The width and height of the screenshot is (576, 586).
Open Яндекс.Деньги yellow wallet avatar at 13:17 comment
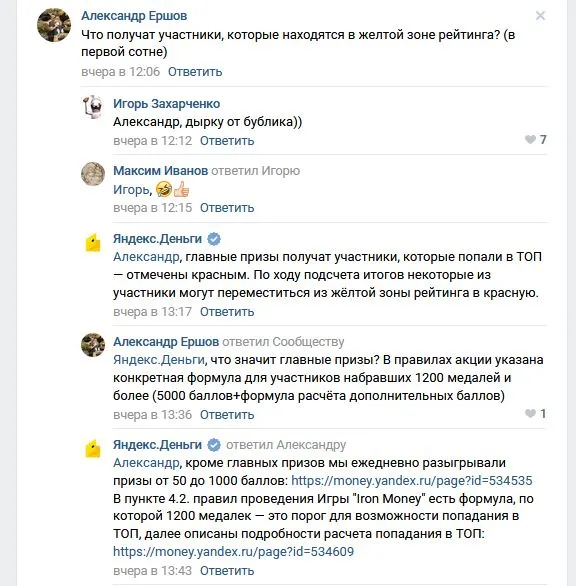click(93, 243)
